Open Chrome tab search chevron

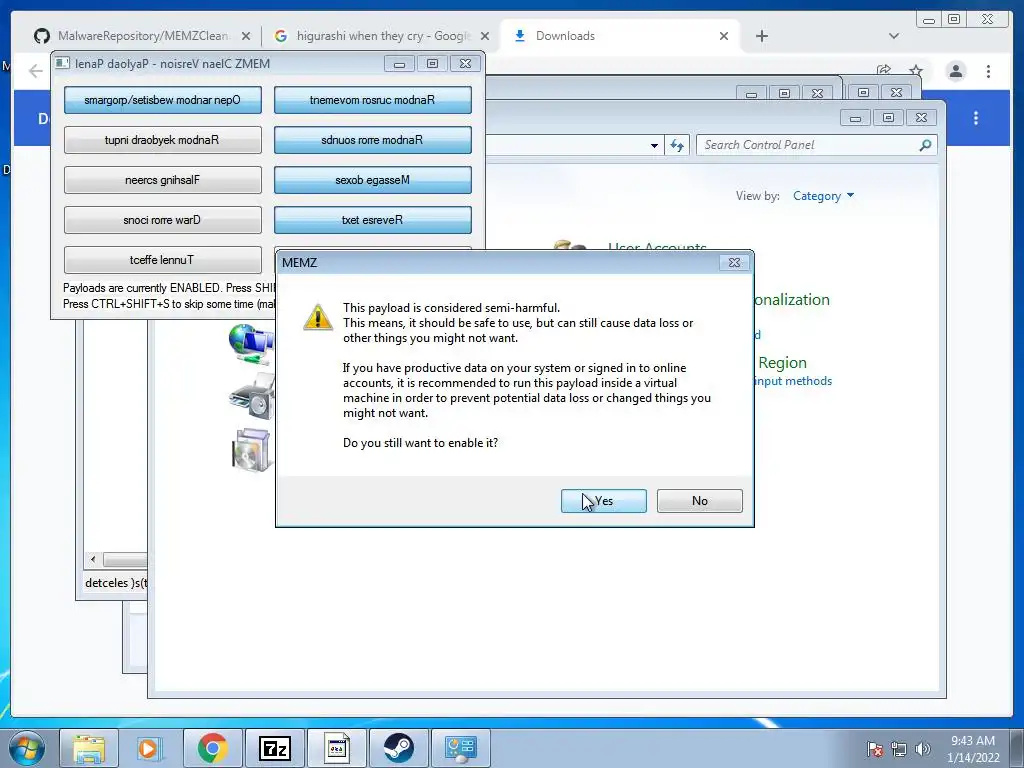[893, 36]
